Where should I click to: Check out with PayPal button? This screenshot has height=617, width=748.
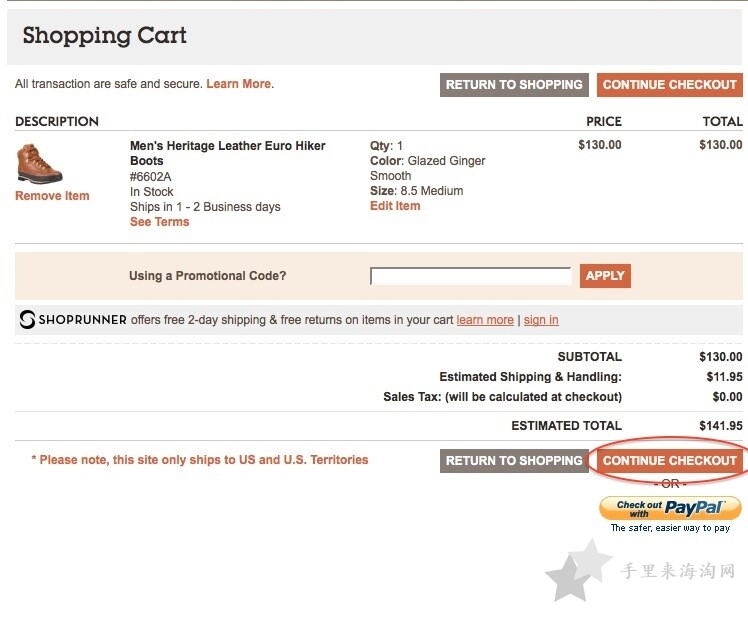click(670, 508)
